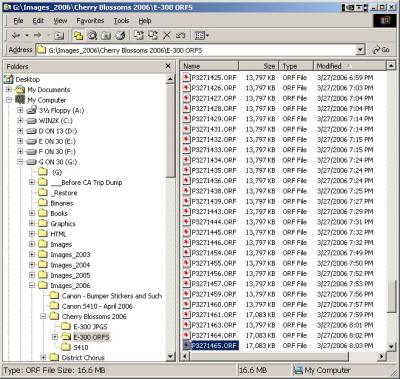Click the D ON 13 (D:) drive icon
The width and height of the screenshot is (400, 379).
pyautogui.click(x=31, y=131)
